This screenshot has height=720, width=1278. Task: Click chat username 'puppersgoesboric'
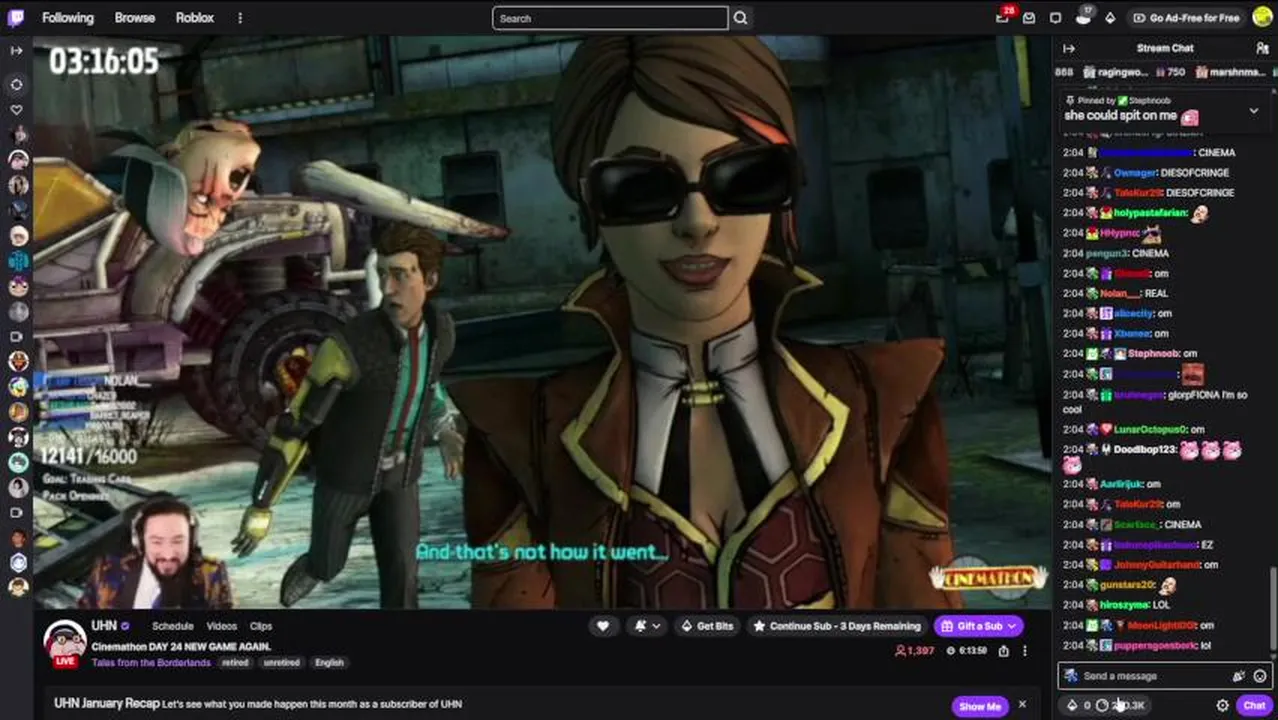[x=1156, y=646]
